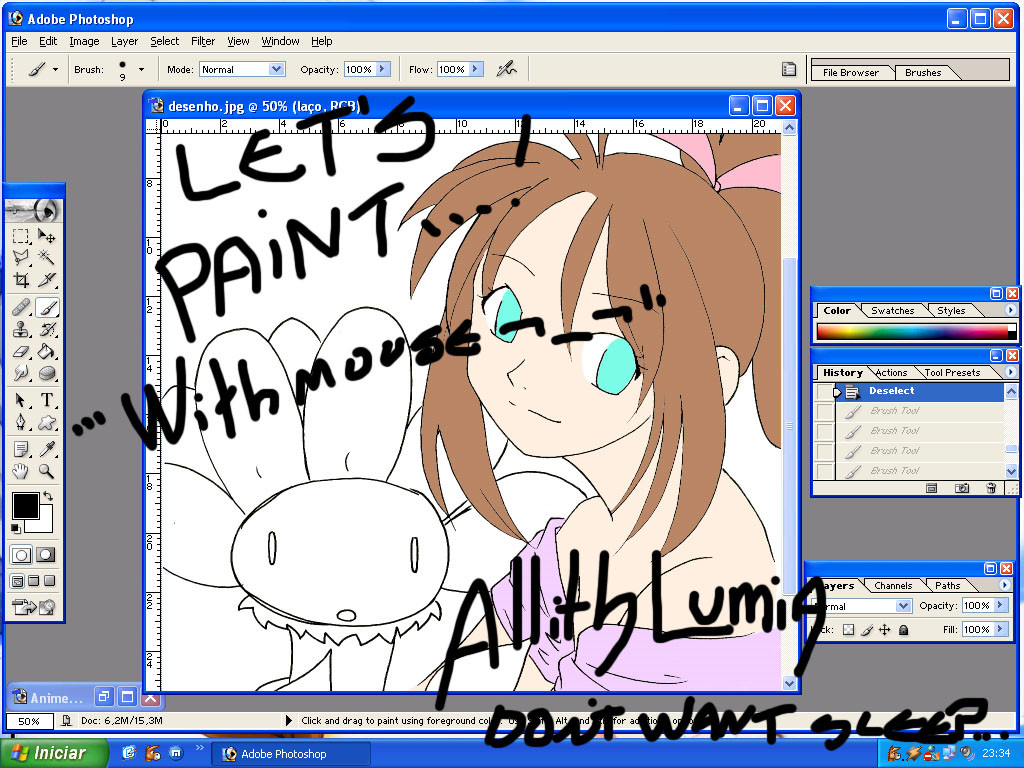Create new snapshot in History palette
1024x768 pixels.
point(961,488)
